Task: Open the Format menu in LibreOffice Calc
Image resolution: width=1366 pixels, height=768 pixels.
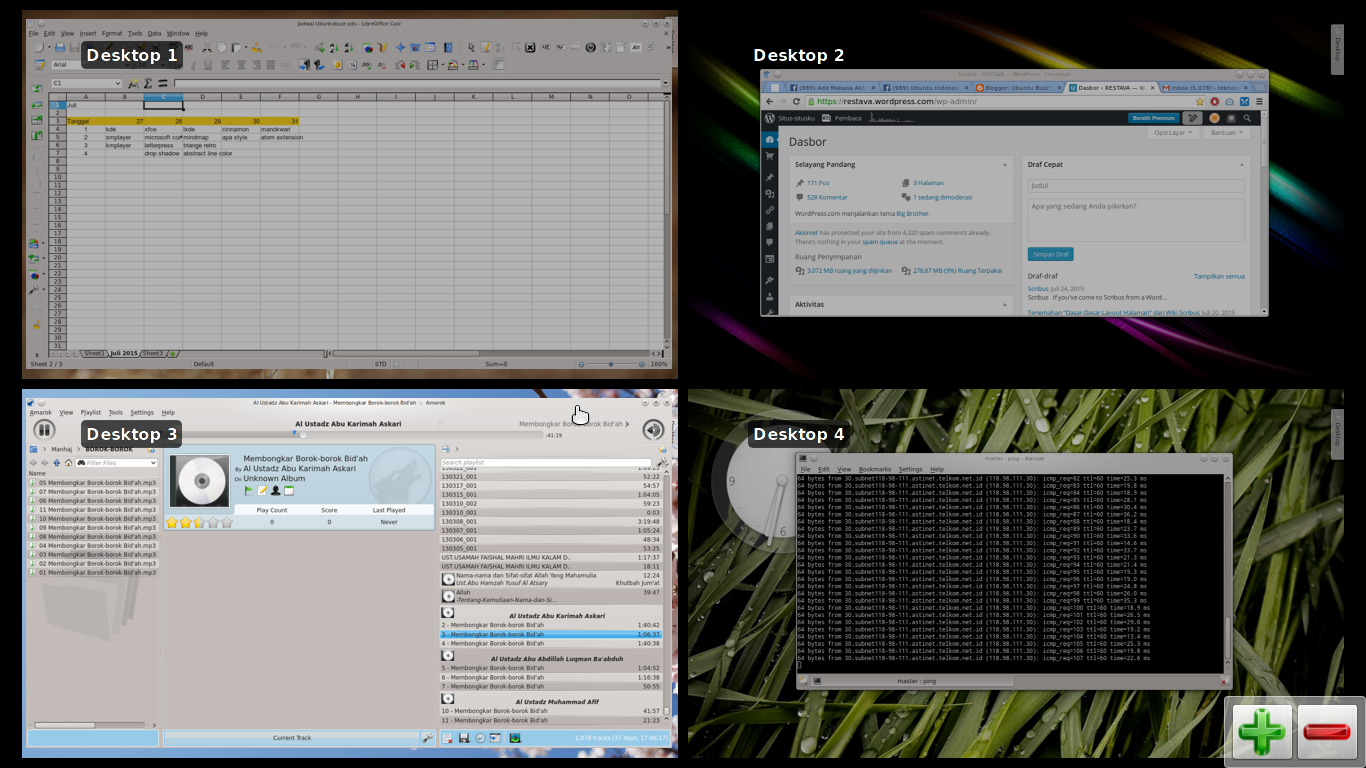Action: tap(112, 33)
